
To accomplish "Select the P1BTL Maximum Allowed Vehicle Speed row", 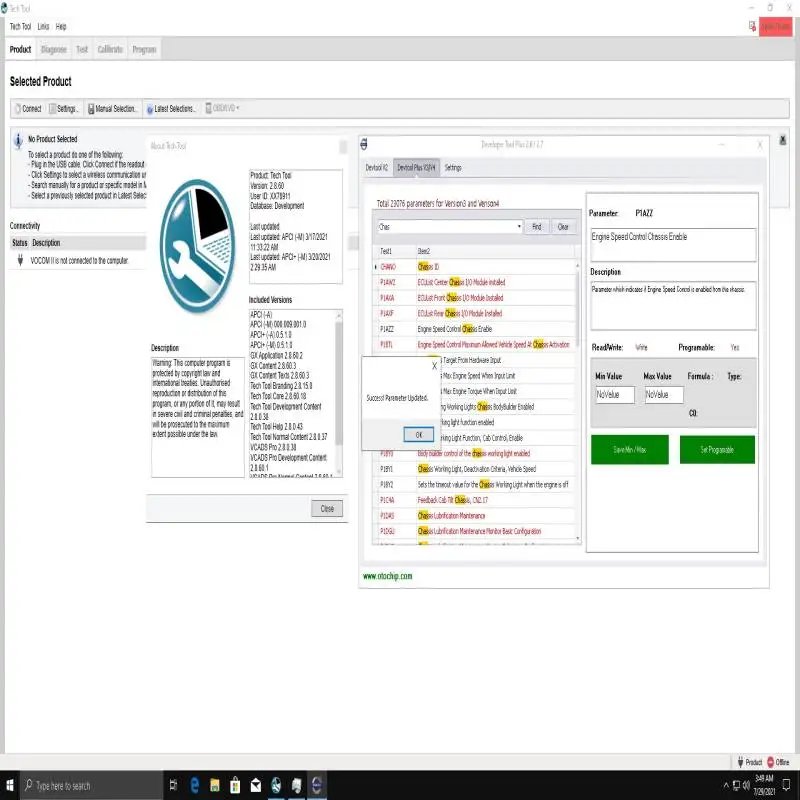I will tap(474, 344).
